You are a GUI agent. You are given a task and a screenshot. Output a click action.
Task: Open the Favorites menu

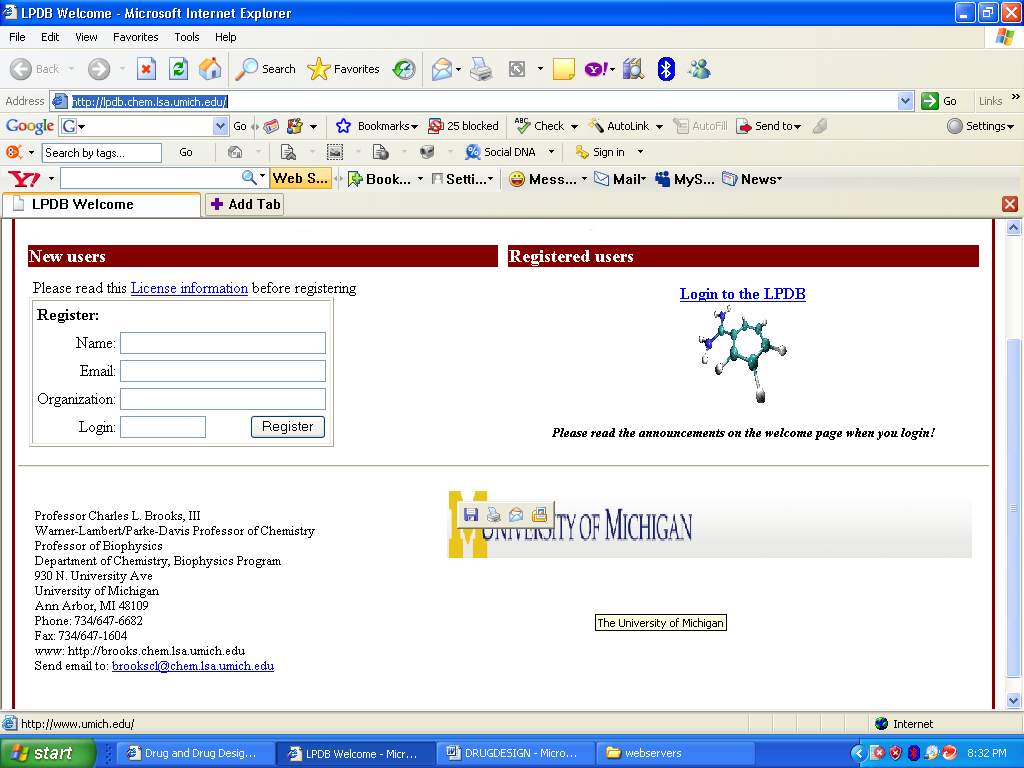(135, 37)
